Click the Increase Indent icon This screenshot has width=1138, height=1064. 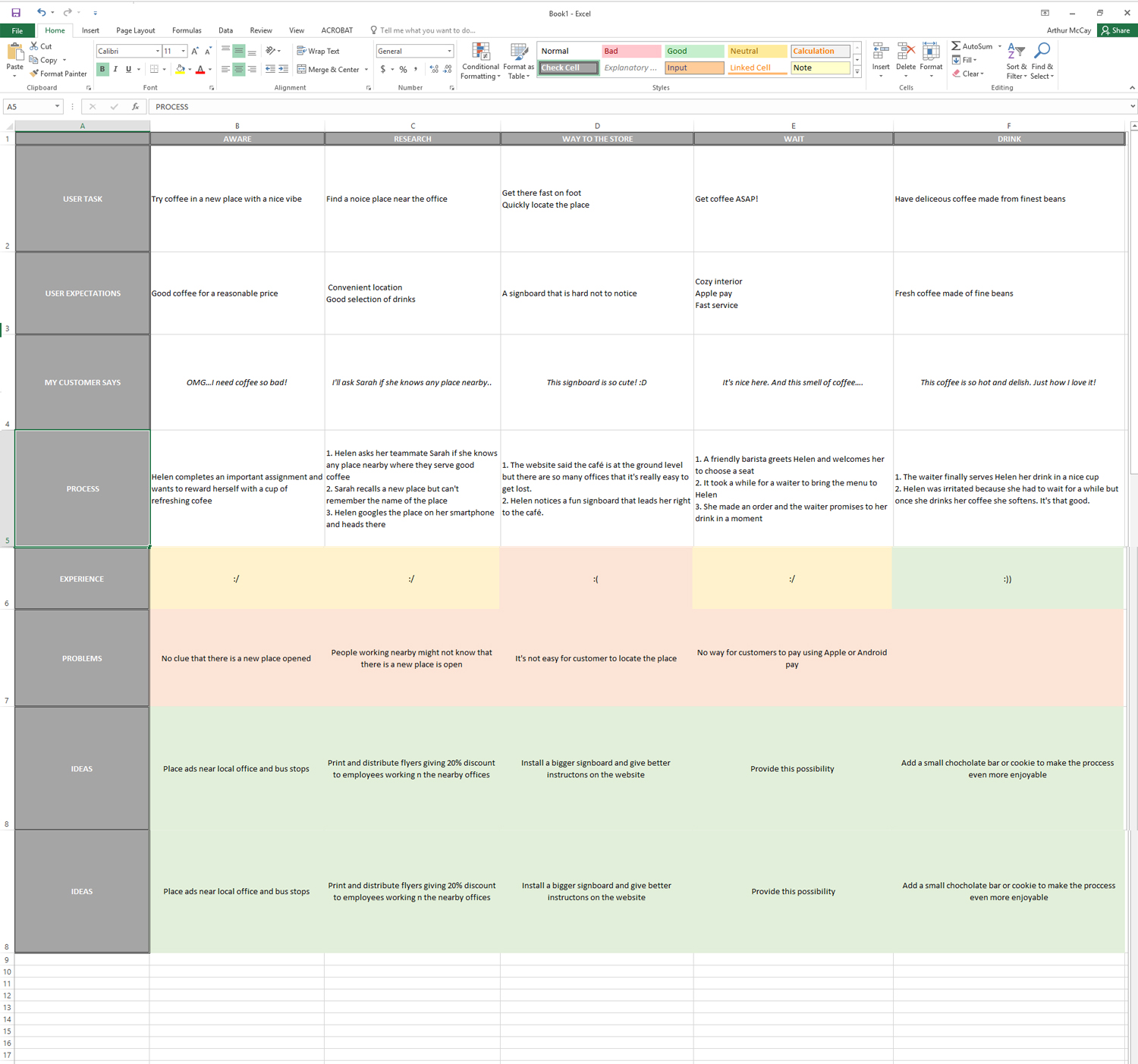tap(283, 69)
